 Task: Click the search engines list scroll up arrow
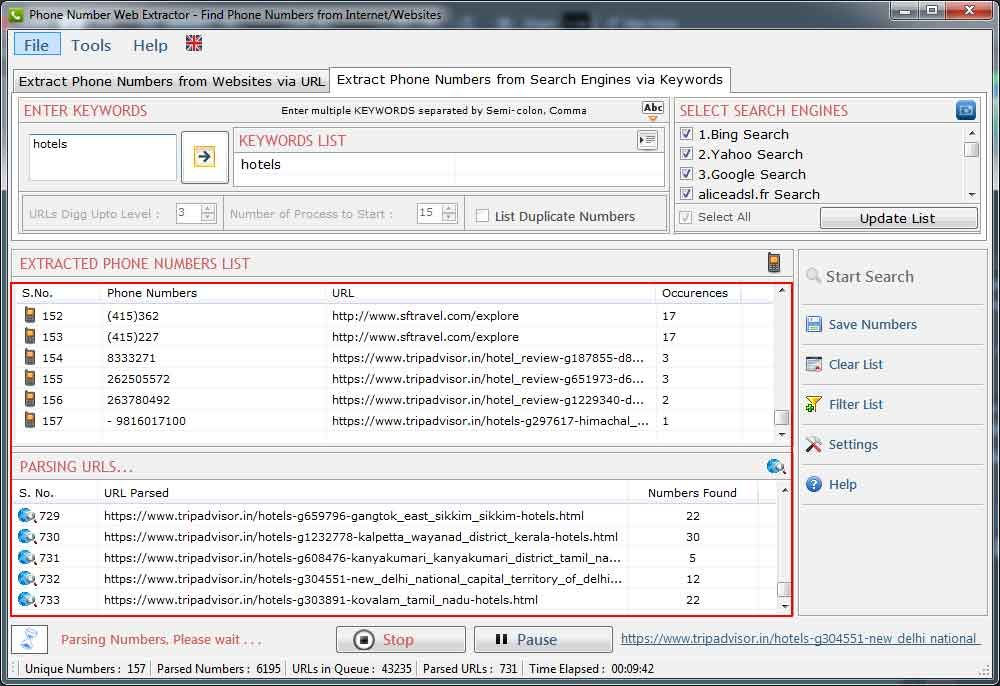(972, 133)
